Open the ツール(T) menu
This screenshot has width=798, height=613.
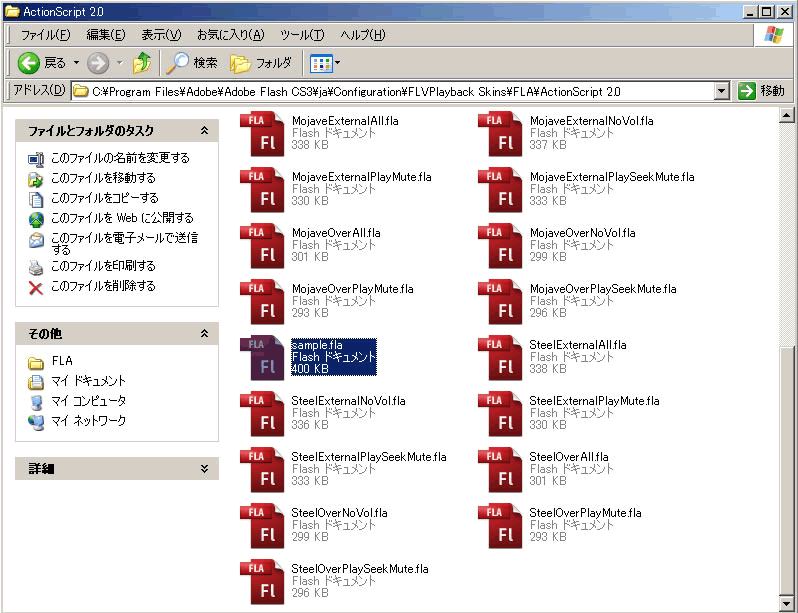tap(302, 35)
